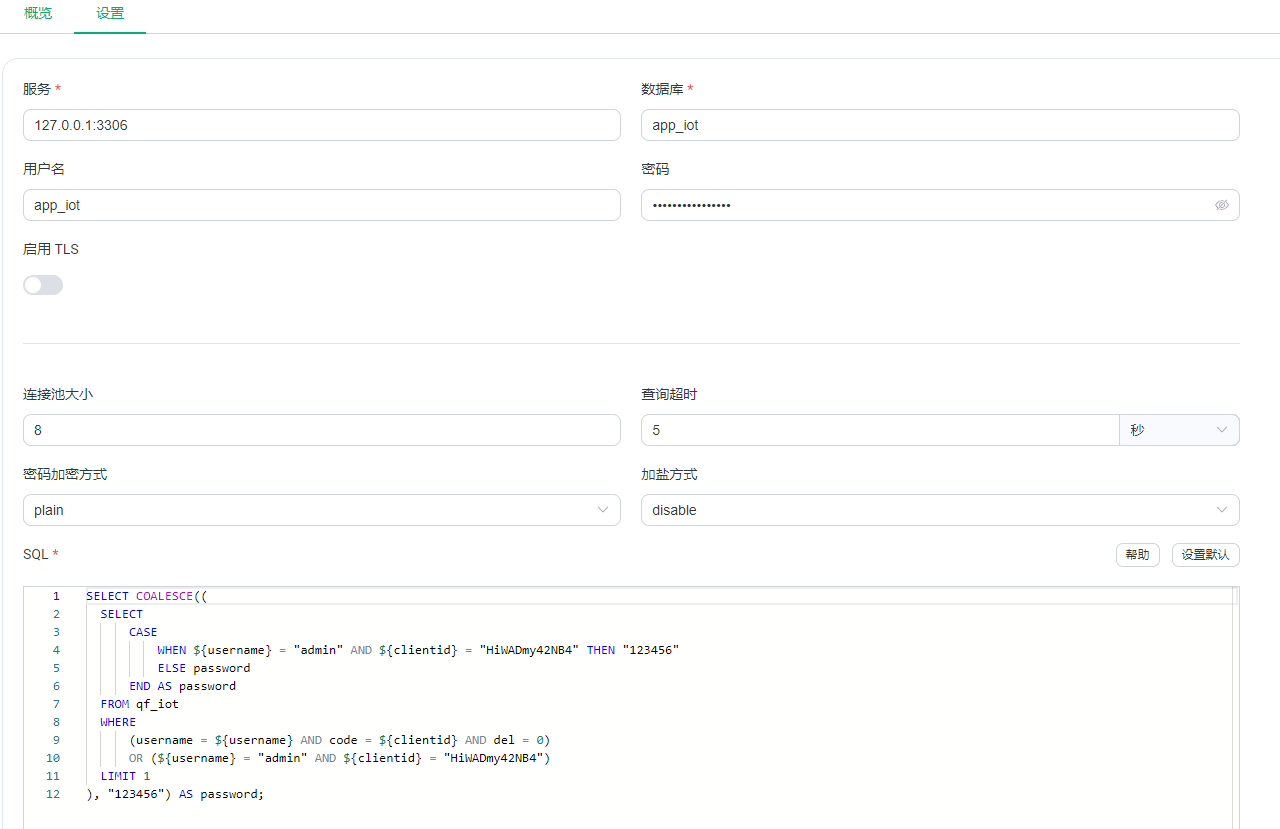Click line 1 of the SQL editor

[x=400, y=596]
